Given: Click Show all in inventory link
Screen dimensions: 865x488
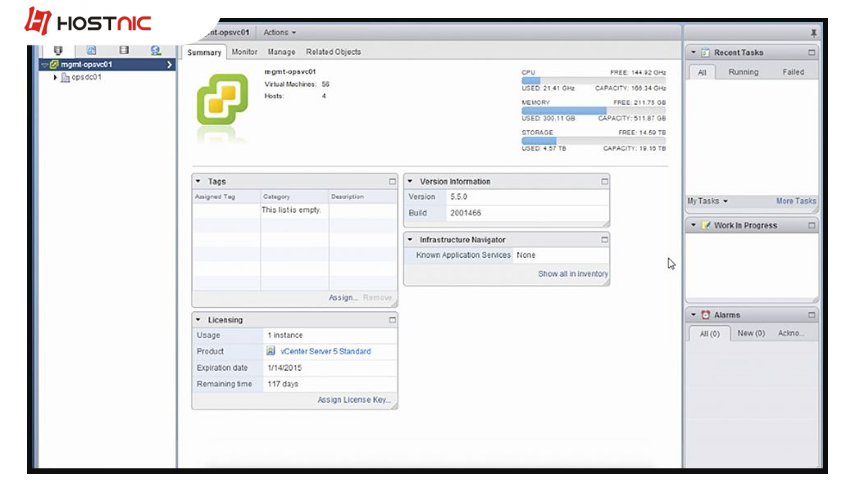Looking at the screenshot, I should (x=573, y=274).
